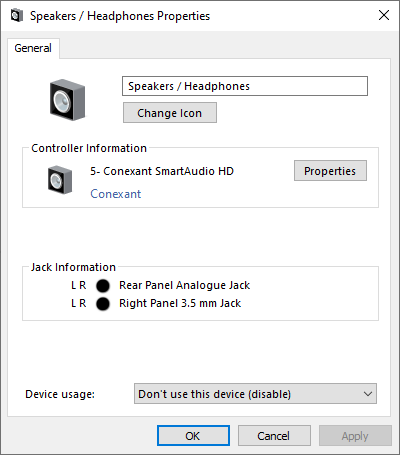400x455 pixels.
Task: Select the General tab
Action: 33,48
